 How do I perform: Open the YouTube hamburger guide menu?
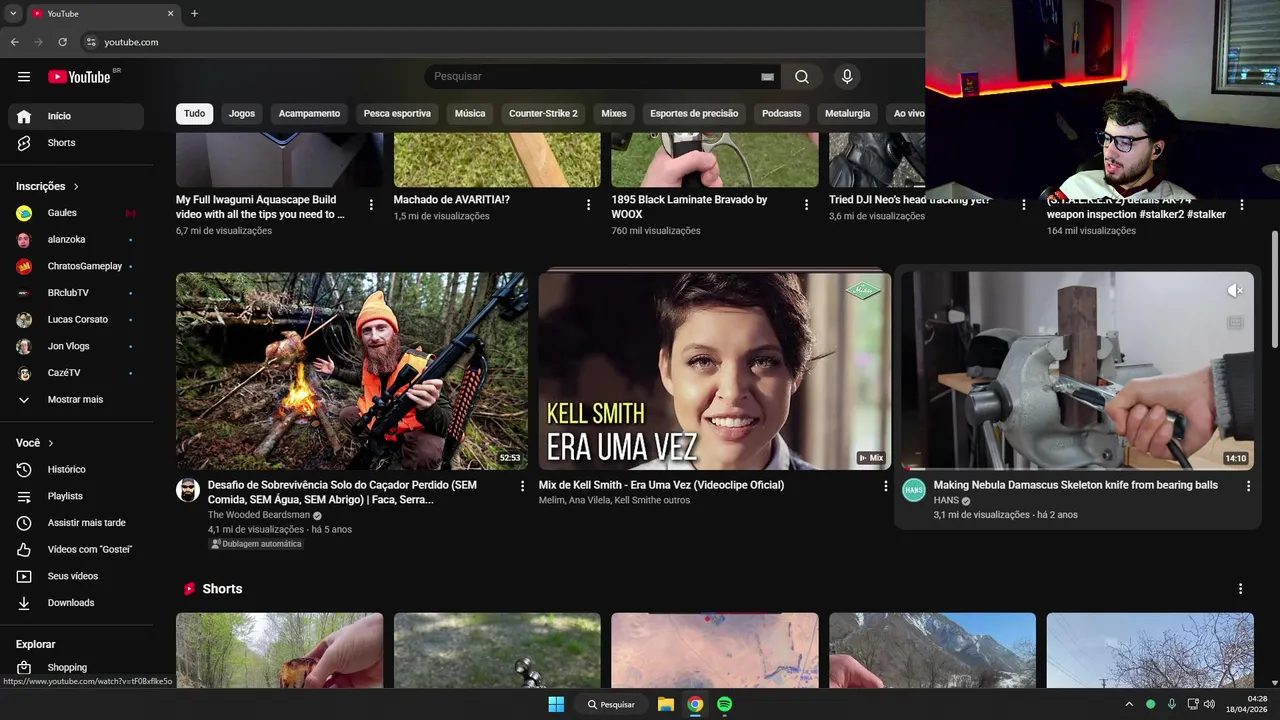tap(24, 77)
